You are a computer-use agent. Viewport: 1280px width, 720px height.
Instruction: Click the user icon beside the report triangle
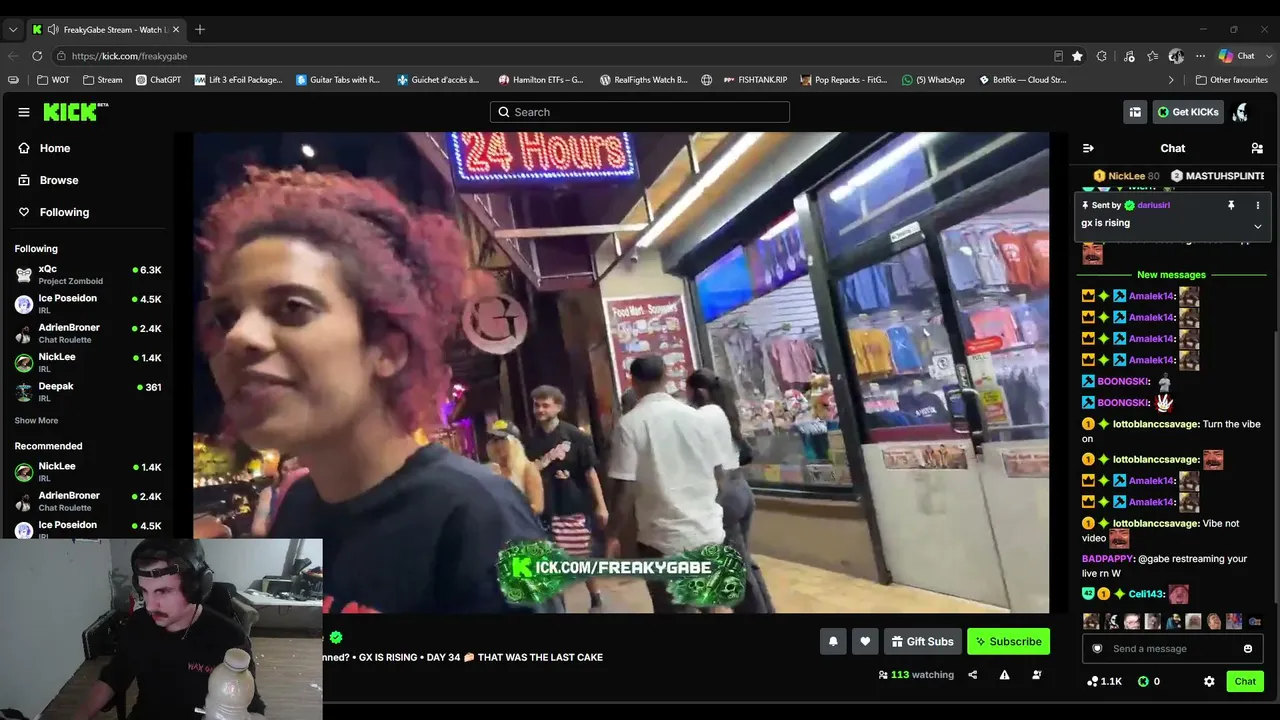[1036, 675]
